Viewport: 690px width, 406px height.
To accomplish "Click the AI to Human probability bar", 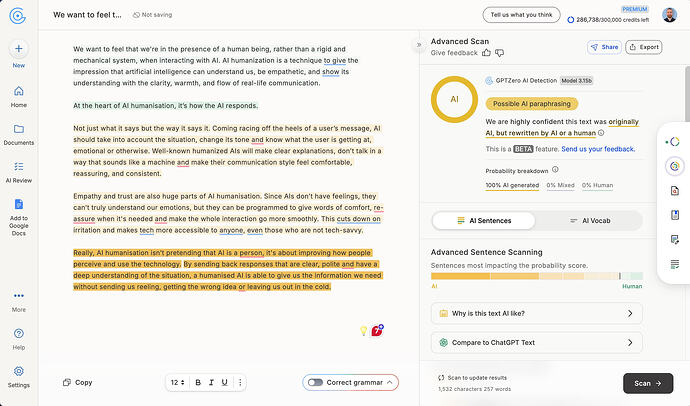I will pos(537,276).
